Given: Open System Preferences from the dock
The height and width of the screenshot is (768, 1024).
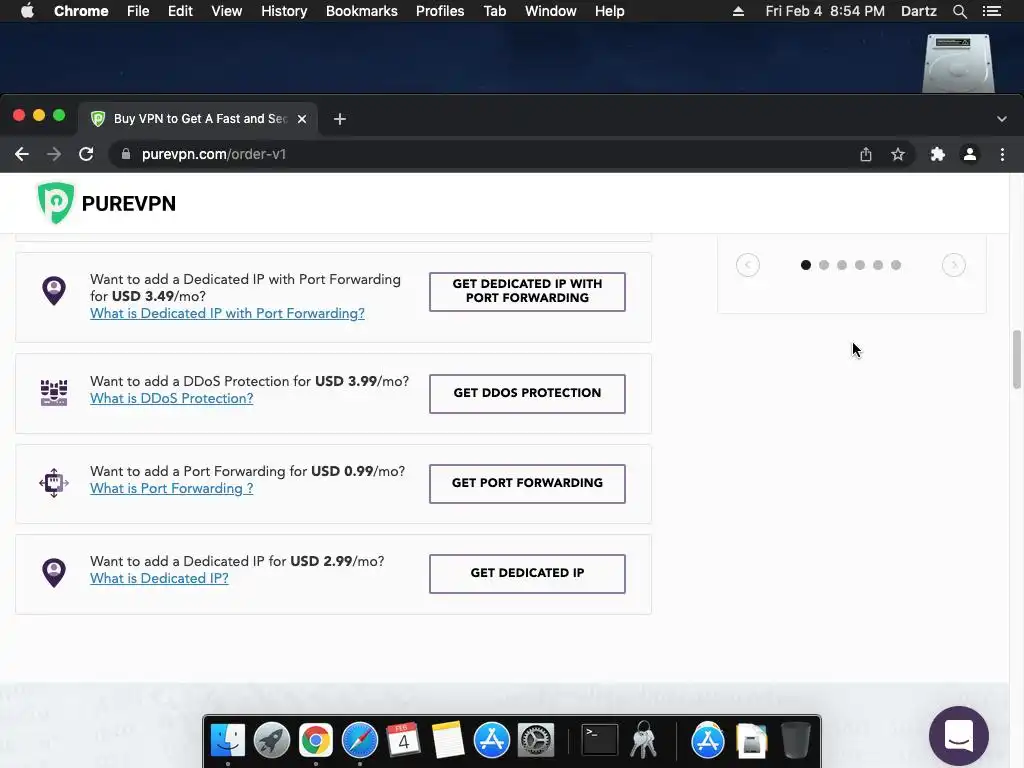Looking at the screenshot, I should point(536,740).
